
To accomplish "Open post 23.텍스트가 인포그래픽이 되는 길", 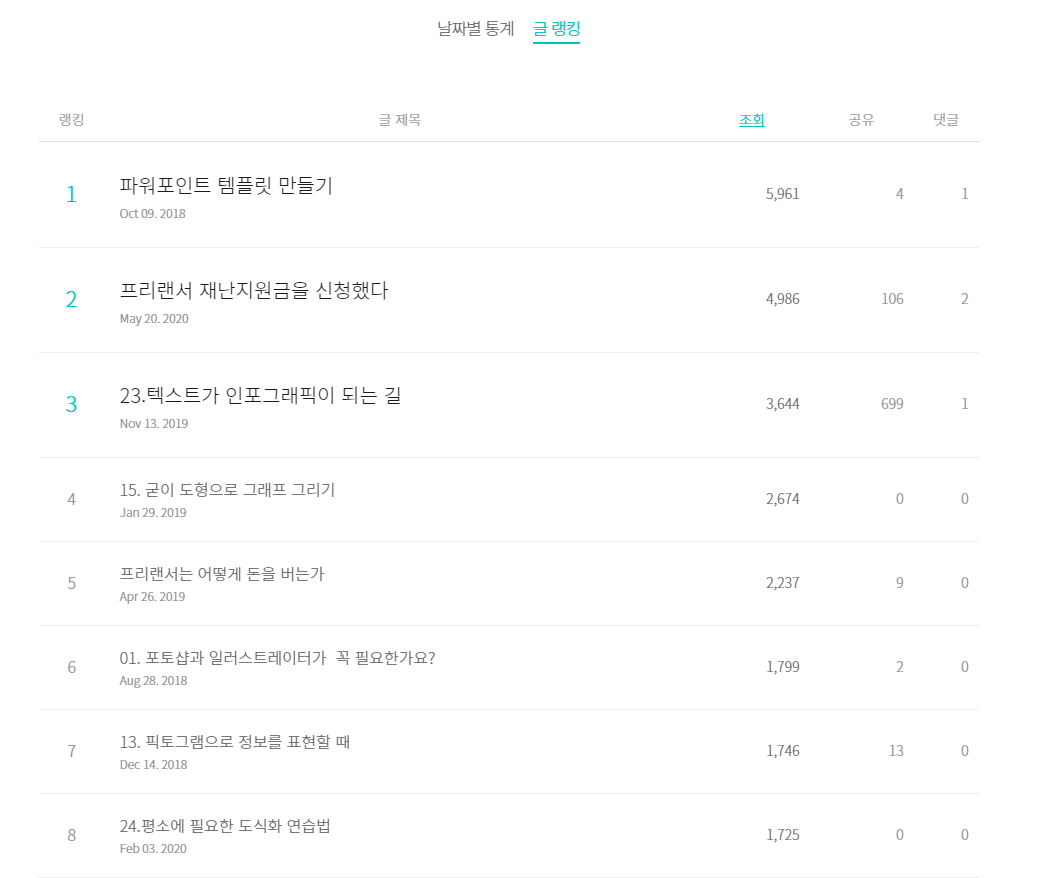I will click(x=260, y=395).
